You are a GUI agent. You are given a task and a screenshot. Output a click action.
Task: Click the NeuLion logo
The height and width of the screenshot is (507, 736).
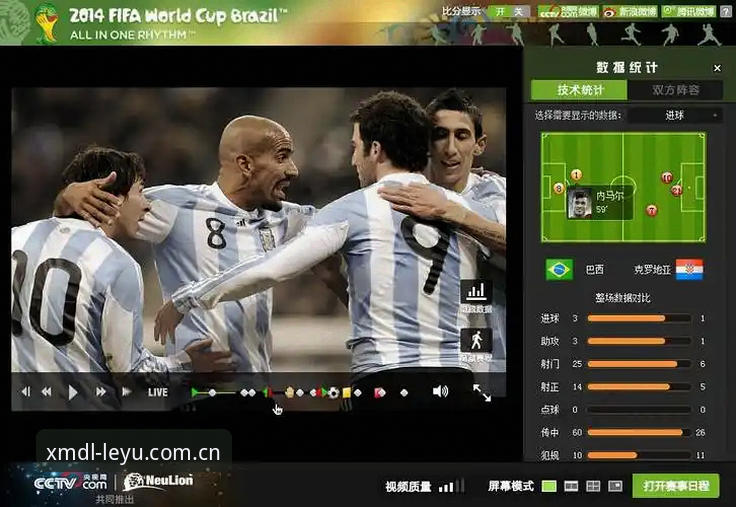158,481
